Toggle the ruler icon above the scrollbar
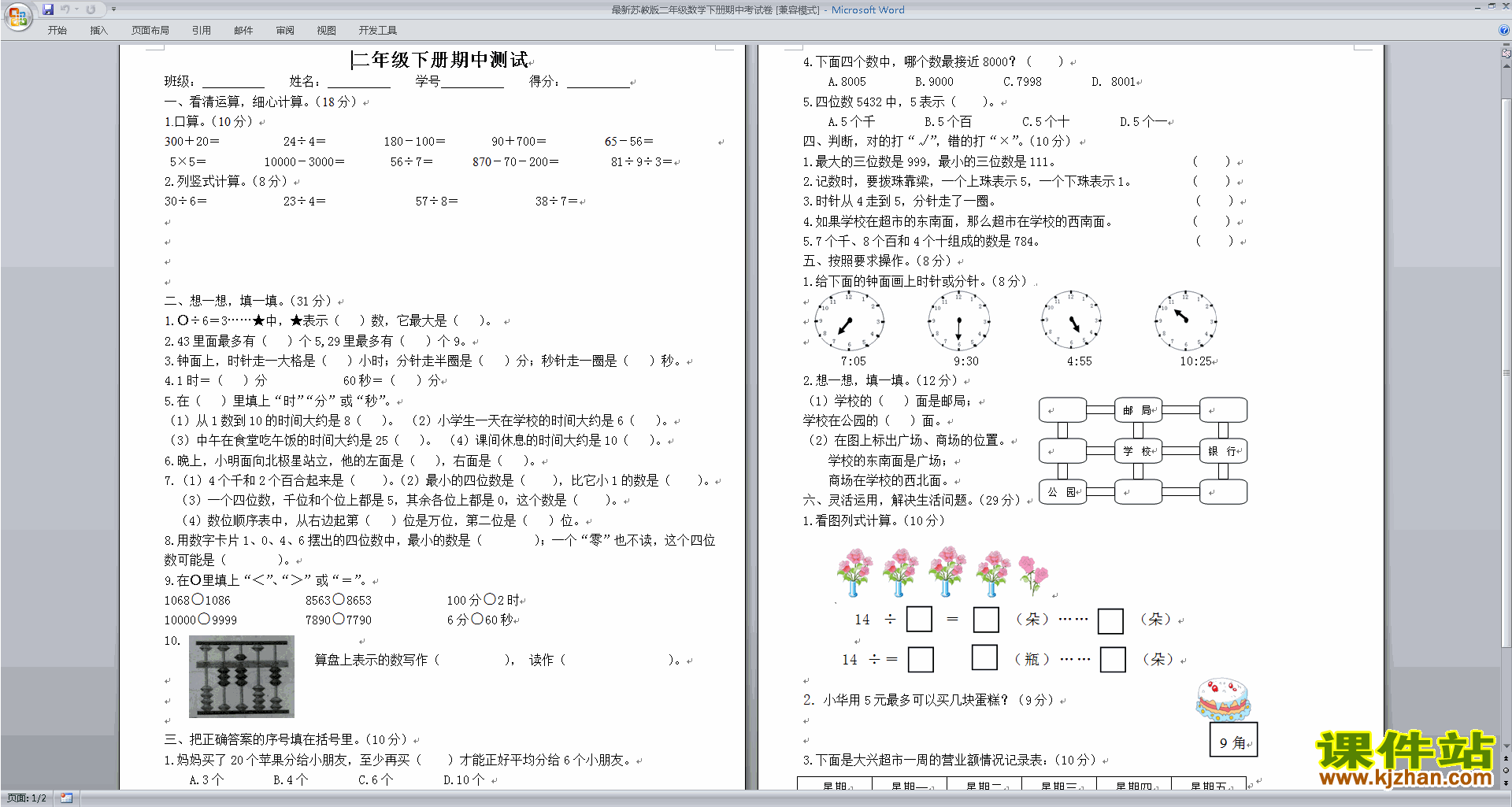The height and width of the screenshot is (807, 1512). [1506, 54]
